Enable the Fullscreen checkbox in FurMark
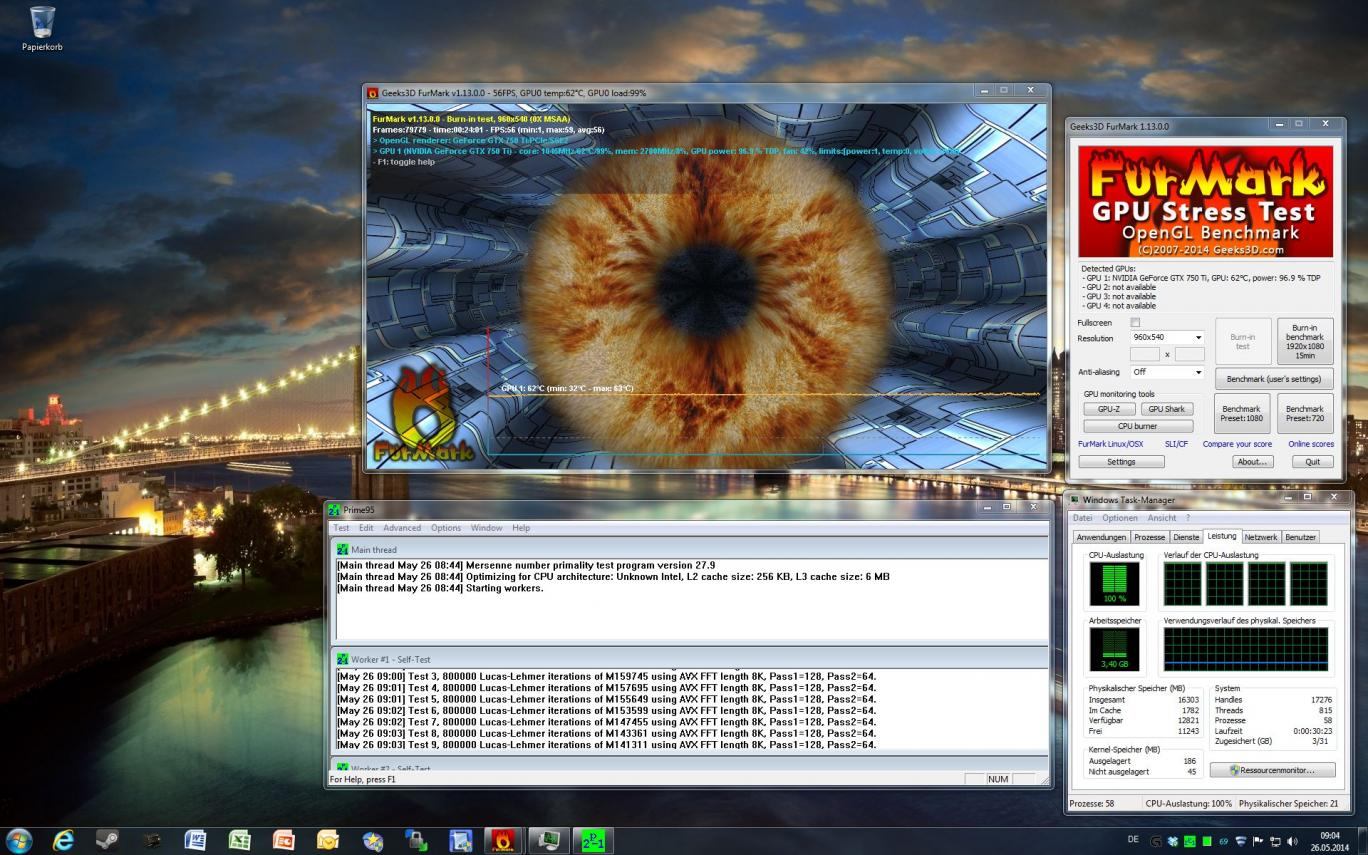 (1134, 323)
